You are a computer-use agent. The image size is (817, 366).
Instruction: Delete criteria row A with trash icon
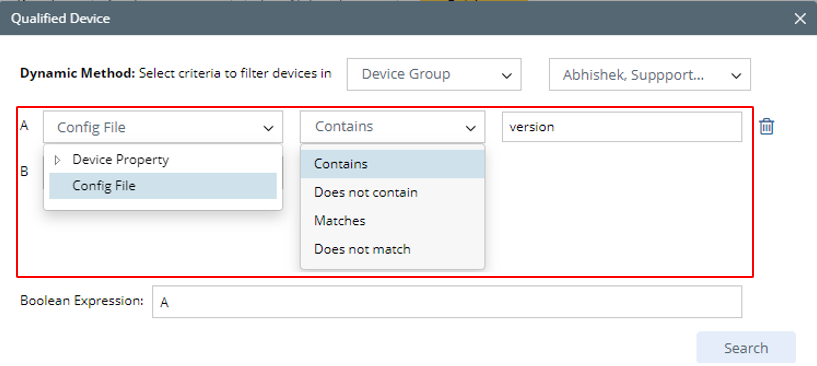(766, 127)
